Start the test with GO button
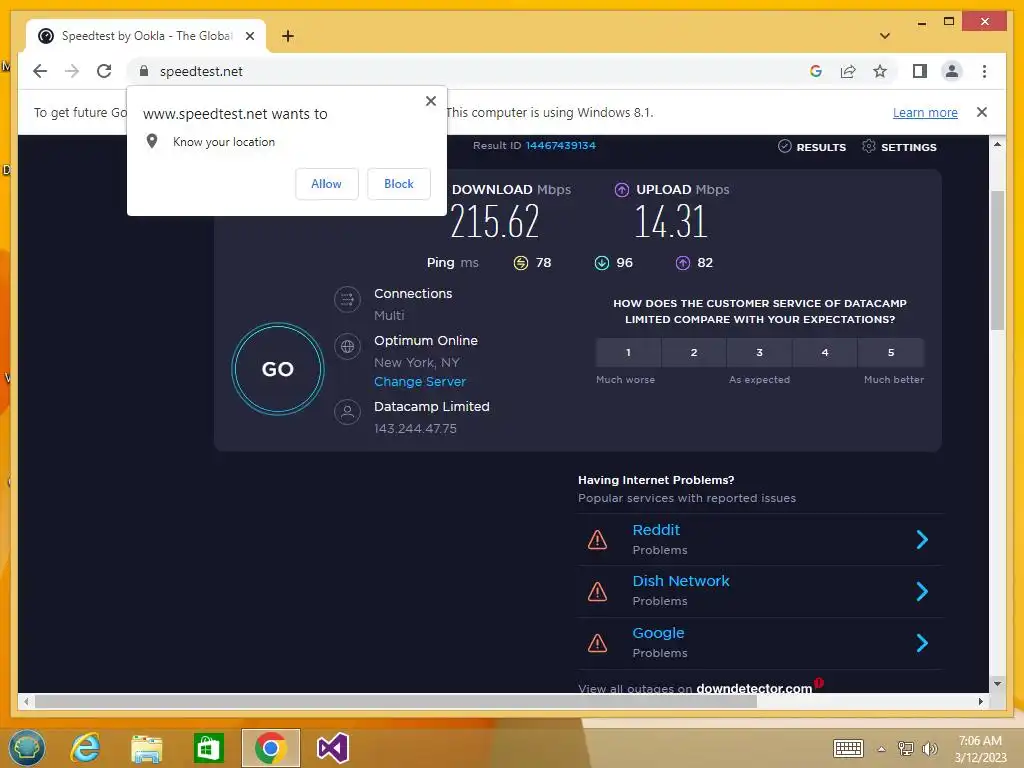The height and width of the screenshot is (768, 1024). [278, 369]
